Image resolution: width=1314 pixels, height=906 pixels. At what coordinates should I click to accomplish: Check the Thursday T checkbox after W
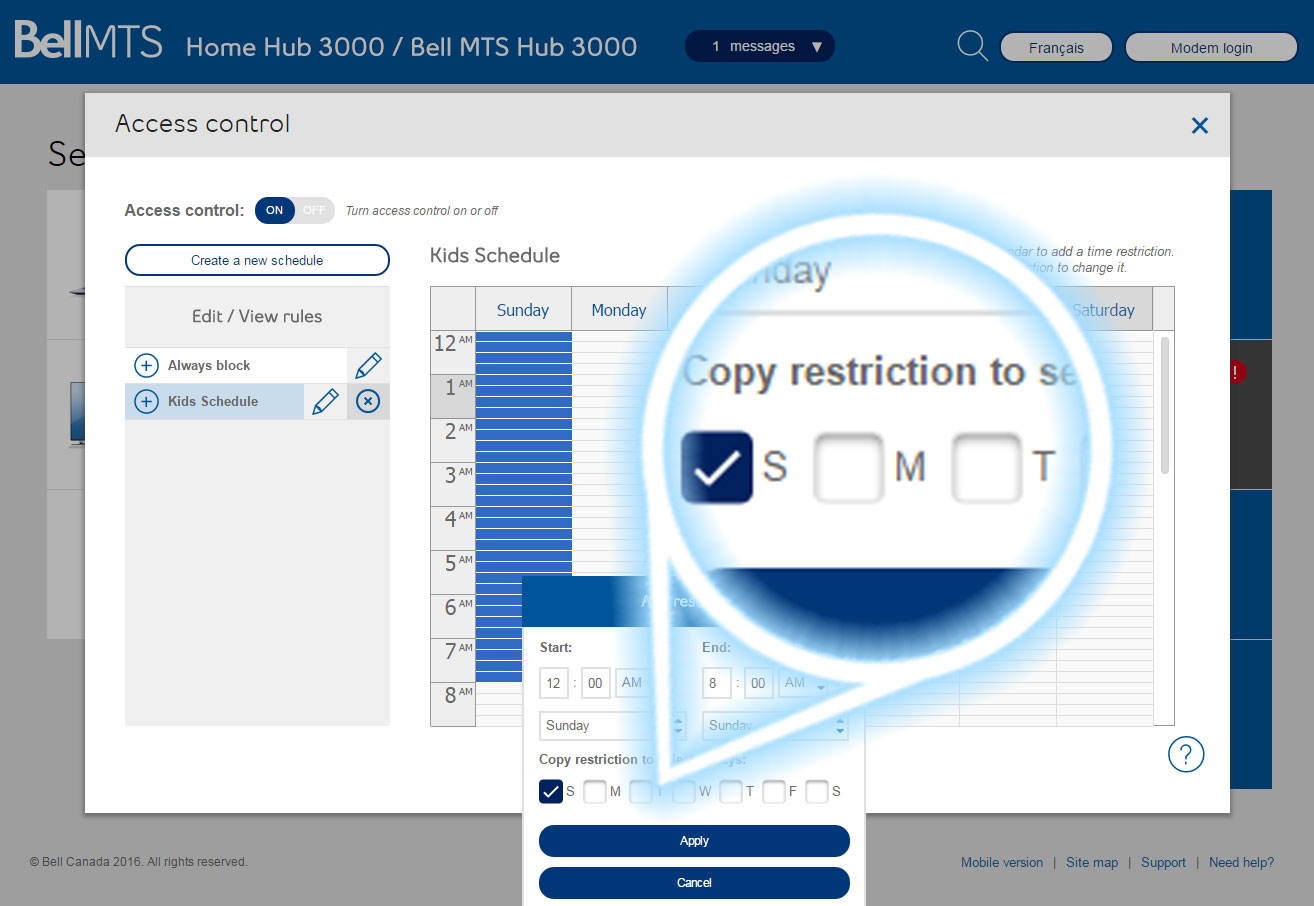click(x=731, y=792)
